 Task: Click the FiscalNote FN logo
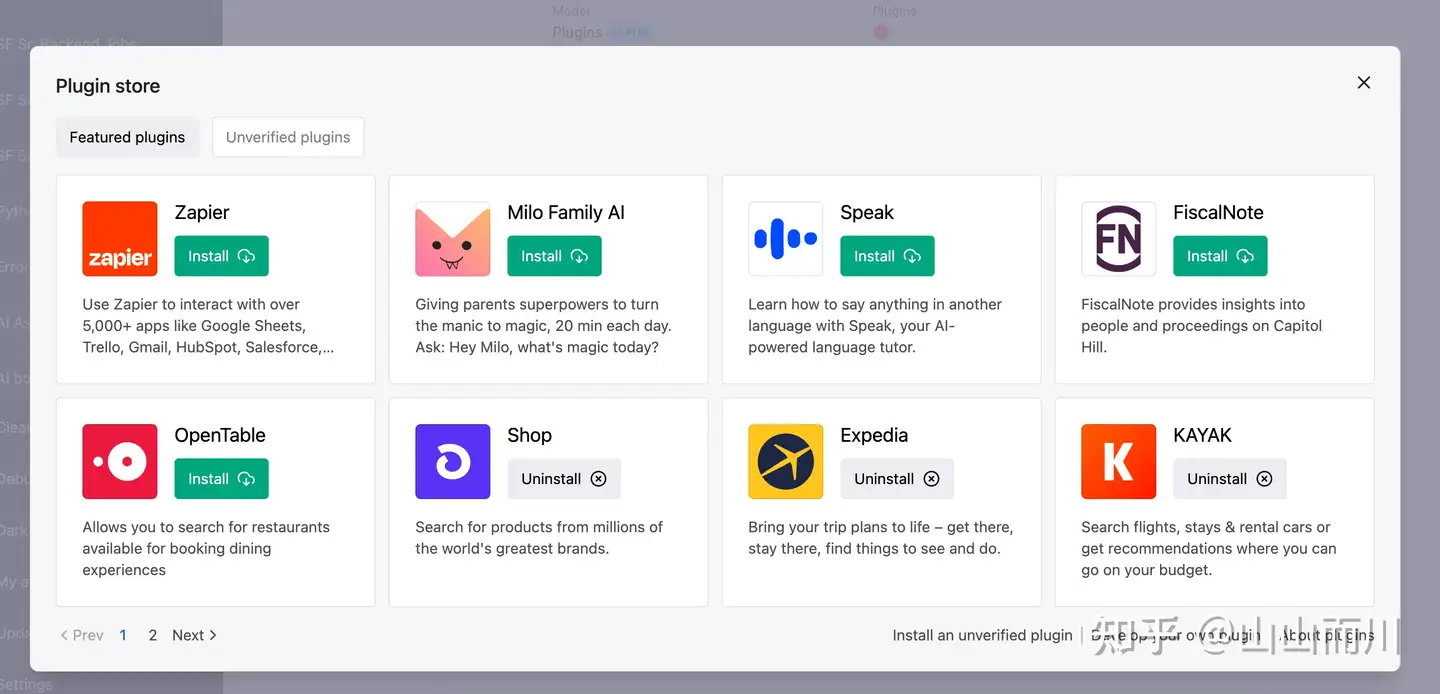coord(1119,239)
